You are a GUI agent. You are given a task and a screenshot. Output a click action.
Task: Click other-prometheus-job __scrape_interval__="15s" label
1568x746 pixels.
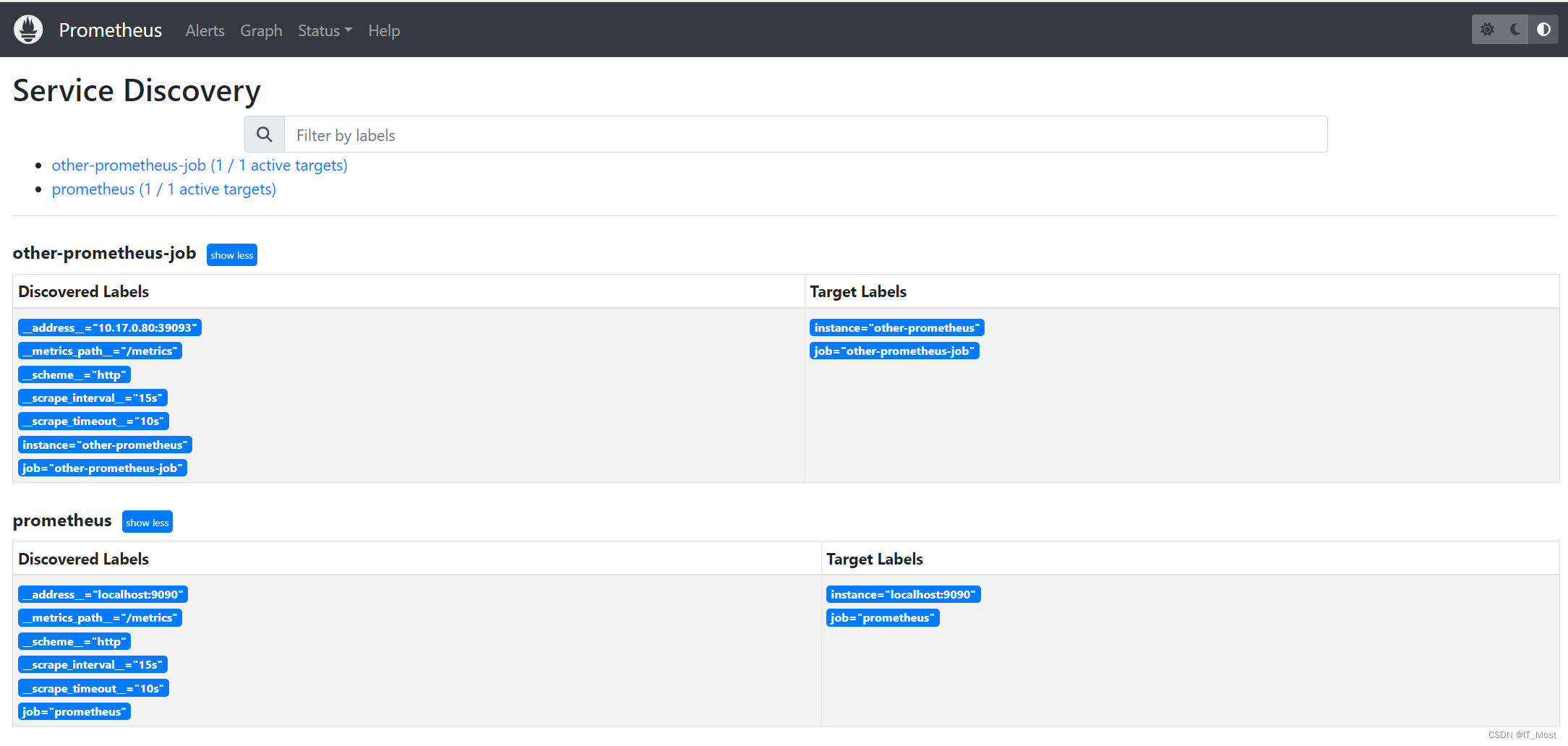click(x=93, y=398)
